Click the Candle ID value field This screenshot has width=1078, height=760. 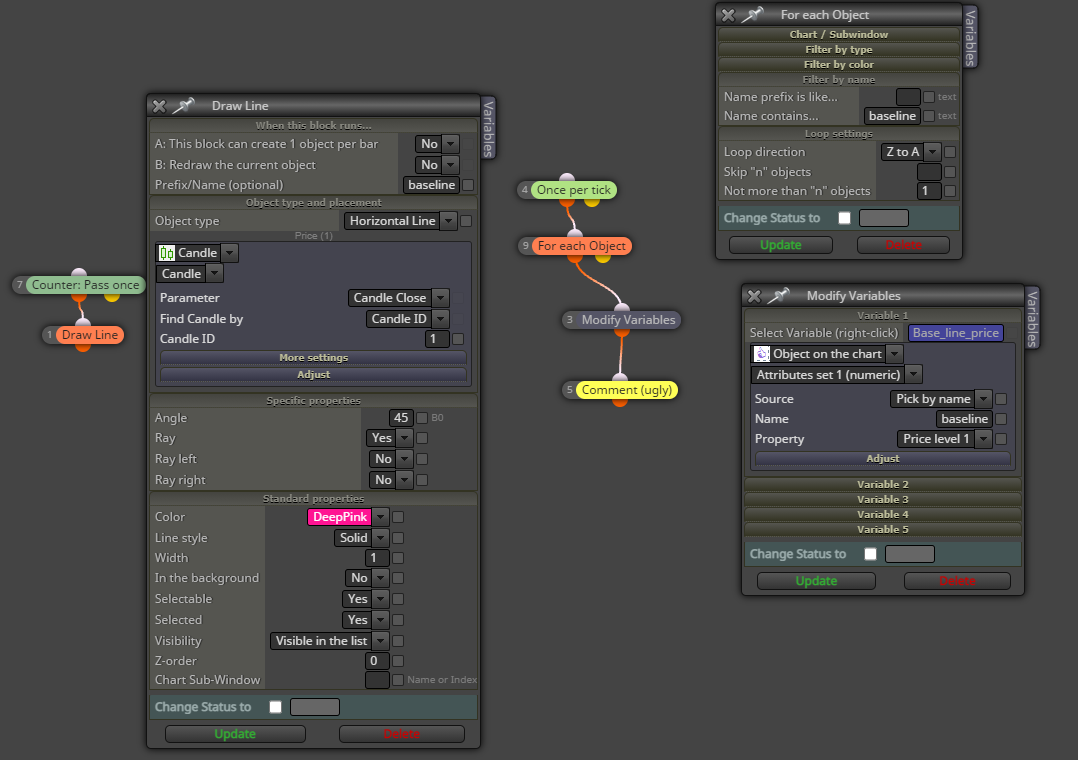437,339
